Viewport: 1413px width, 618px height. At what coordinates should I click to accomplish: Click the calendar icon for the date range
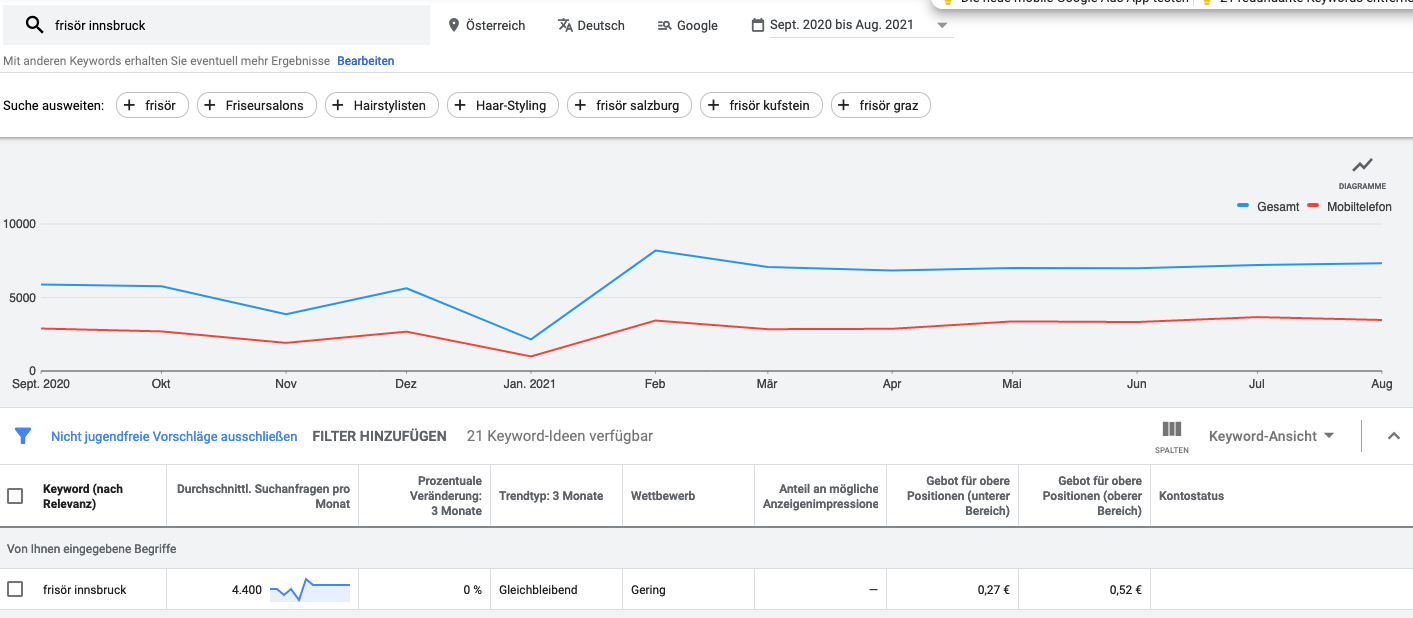point(757,25)
